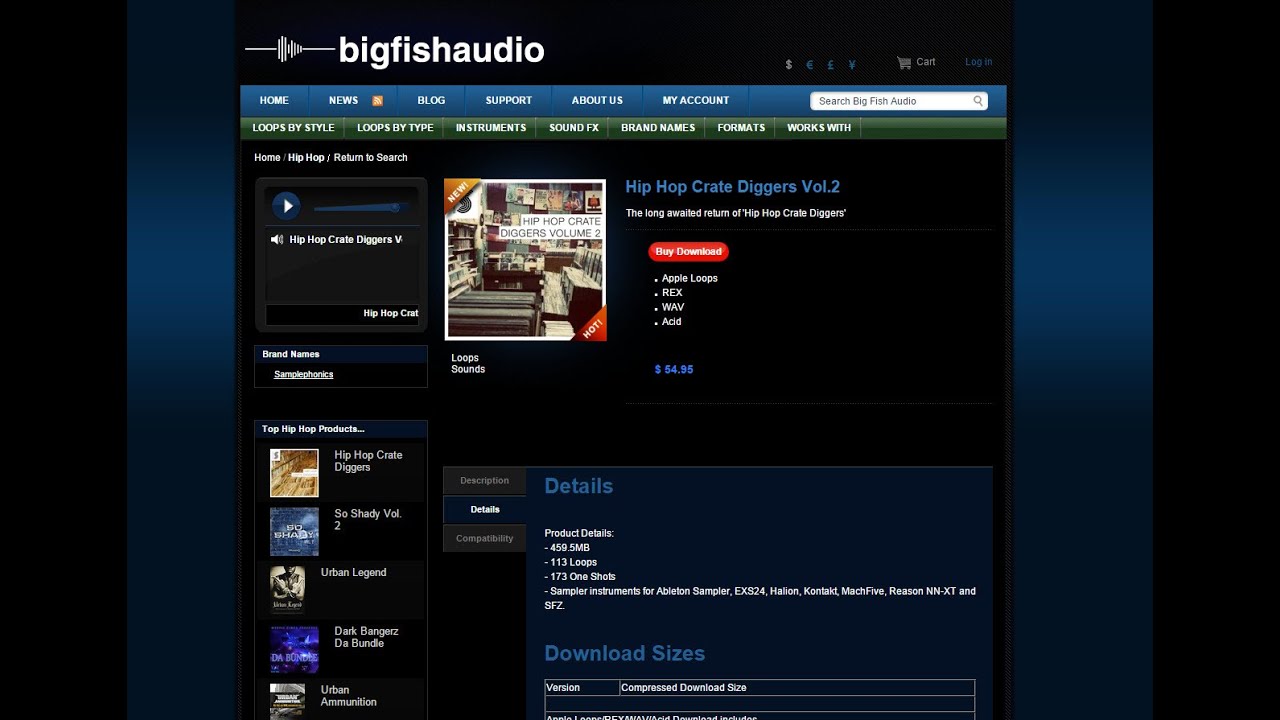Adjust the audio player progress slider

[360, 208]
